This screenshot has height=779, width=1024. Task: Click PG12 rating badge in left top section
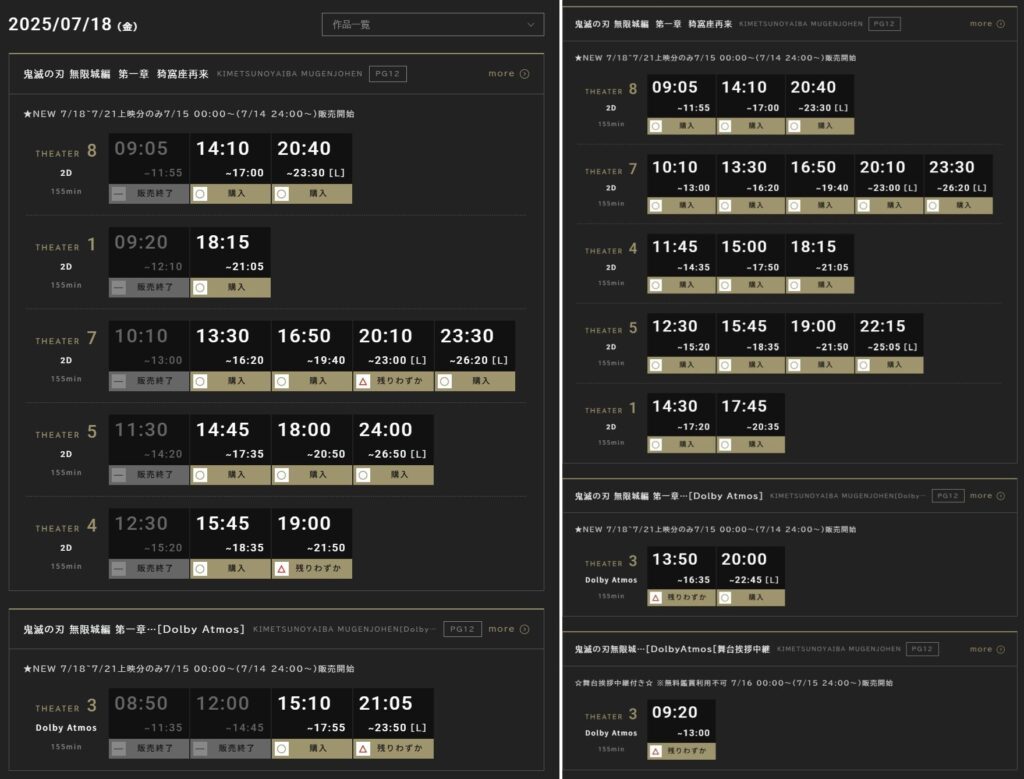[x=387, y=74]
